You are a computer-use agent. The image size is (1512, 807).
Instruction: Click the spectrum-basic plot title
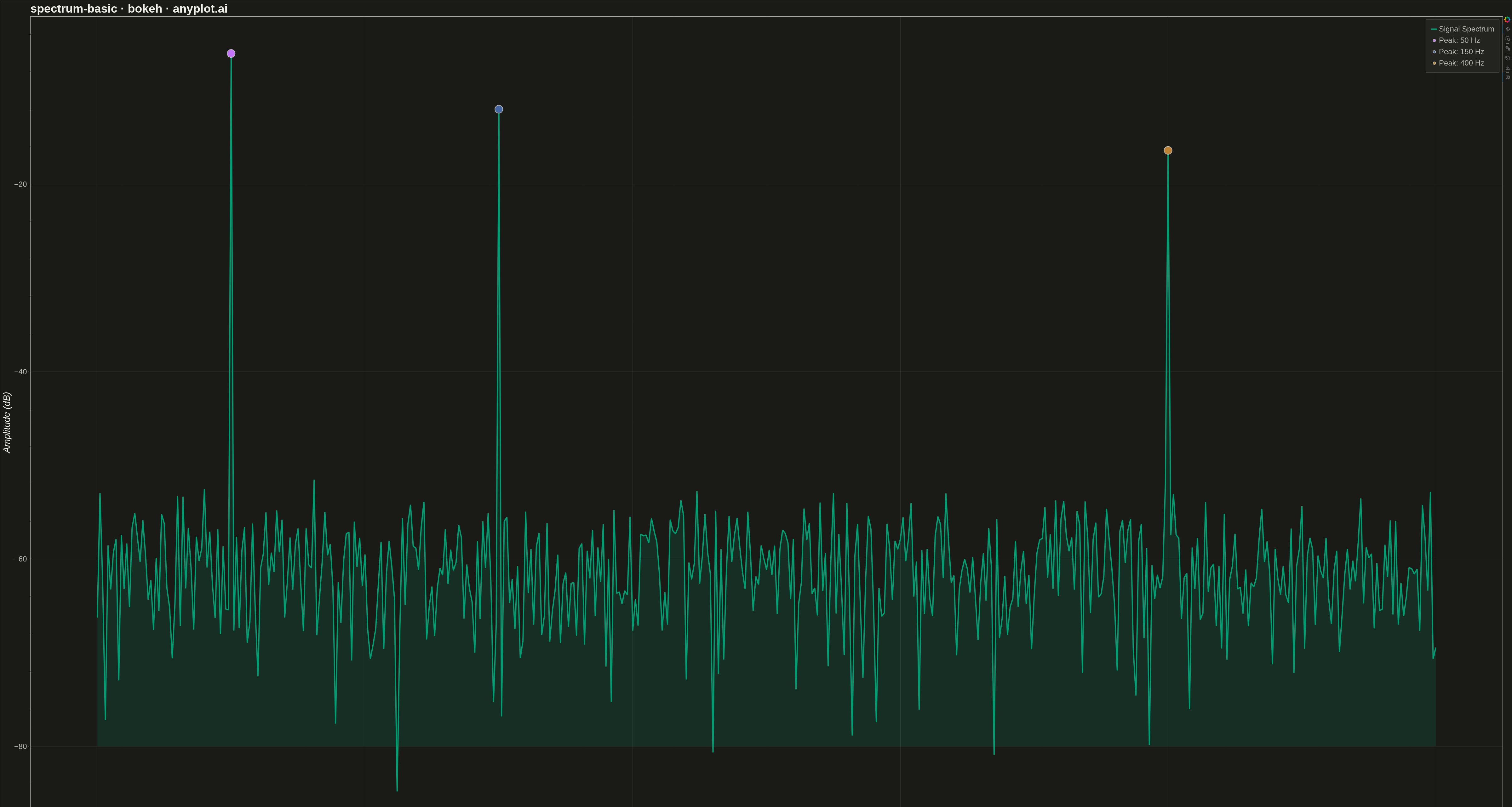coord(129,9)
